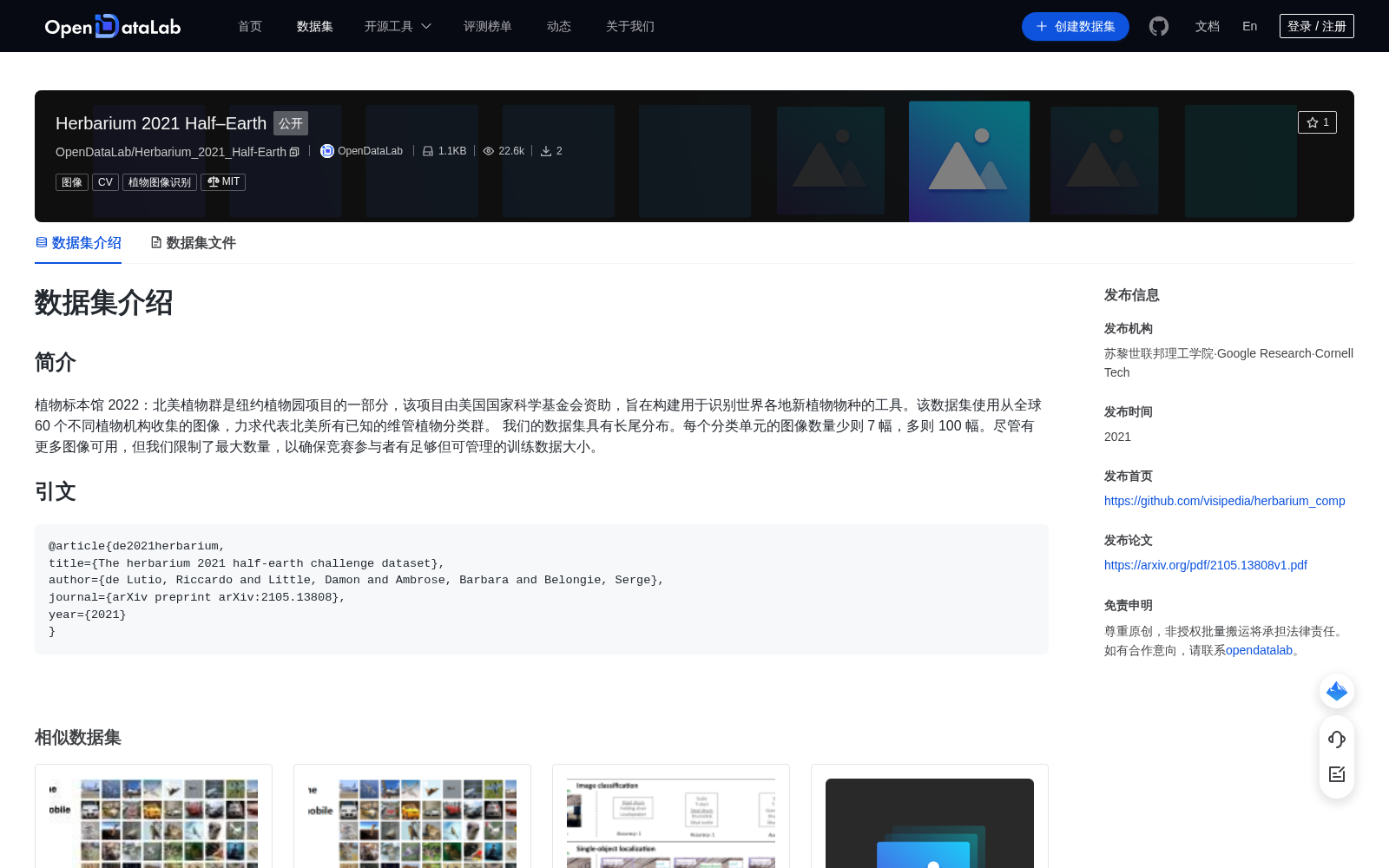Star the Herbarium dataset
Screen dimensions: 1389x868
pos(1317,122)
